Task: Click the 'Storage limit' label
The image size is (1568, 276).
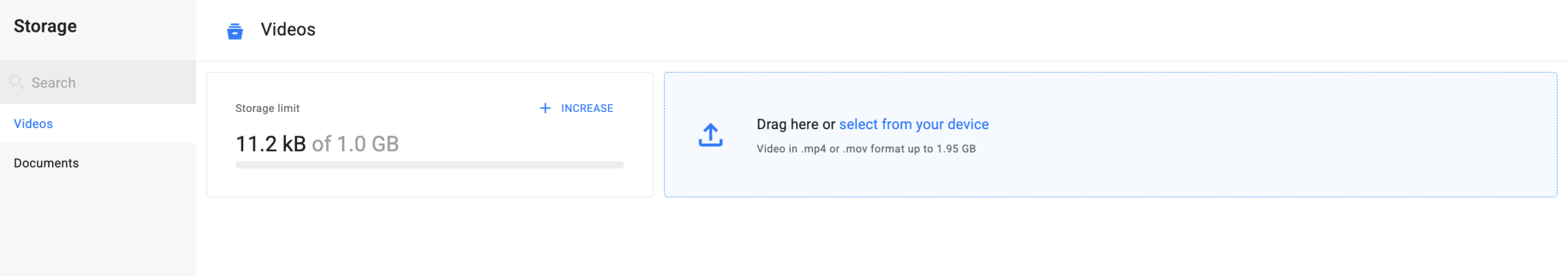Action: [x=267, y=108]
